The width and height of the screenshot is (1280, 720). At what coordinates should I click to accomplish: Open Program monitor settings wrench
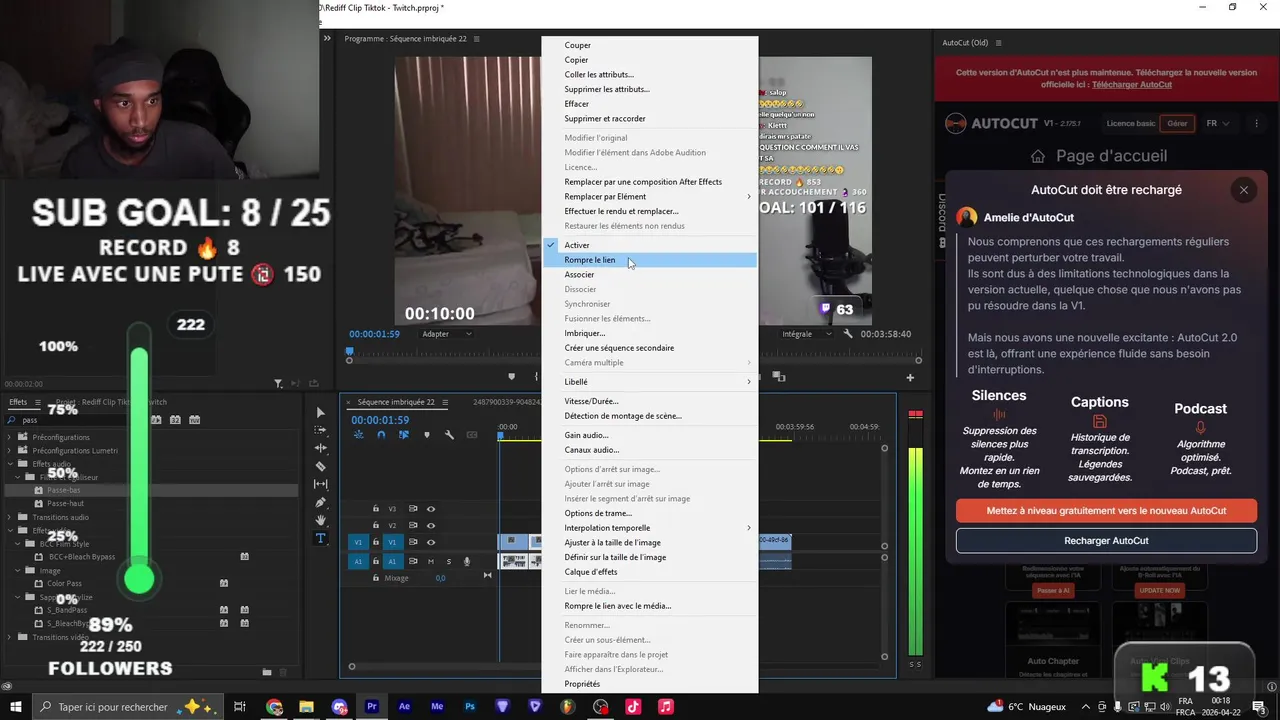(x=848, y=334)
